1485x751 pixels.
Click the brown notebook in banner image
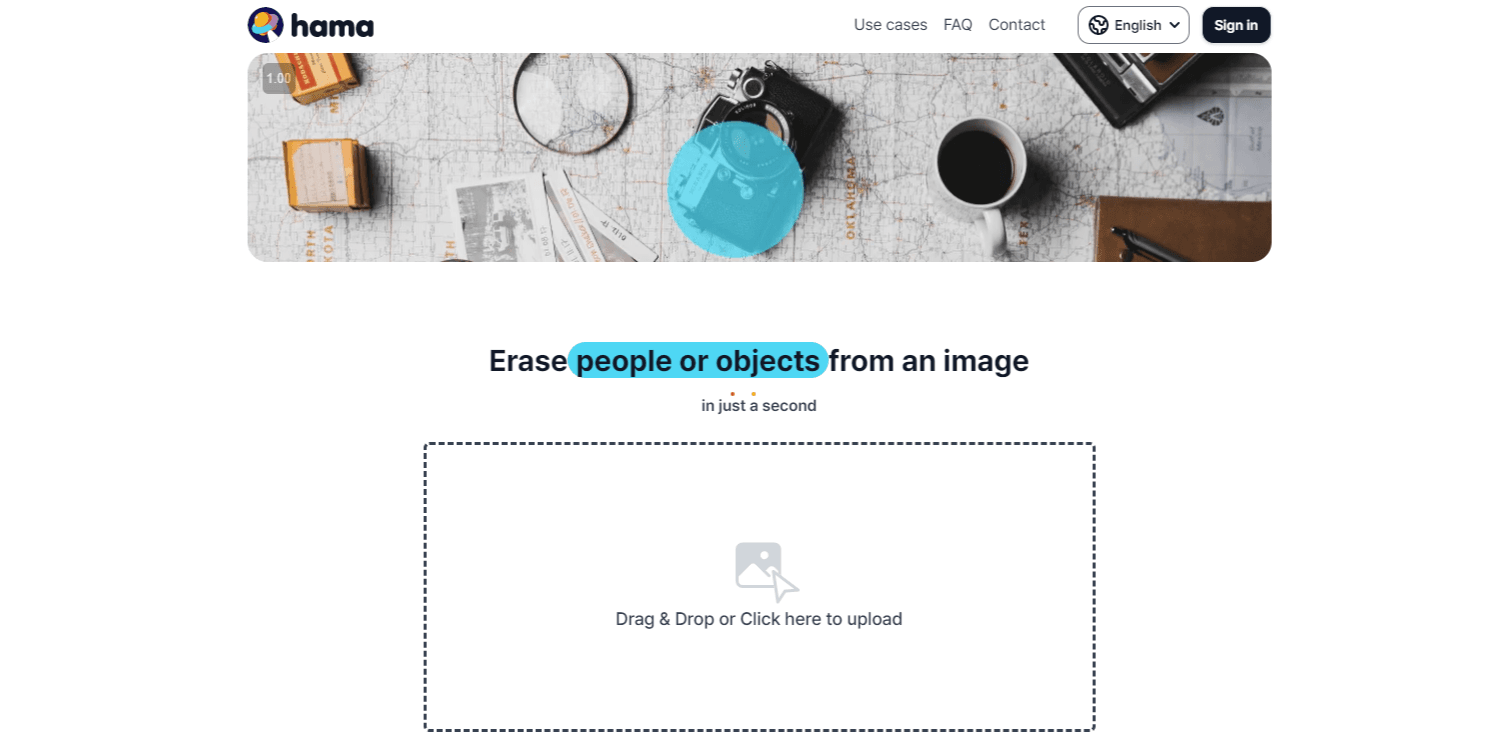[1182, 229]
